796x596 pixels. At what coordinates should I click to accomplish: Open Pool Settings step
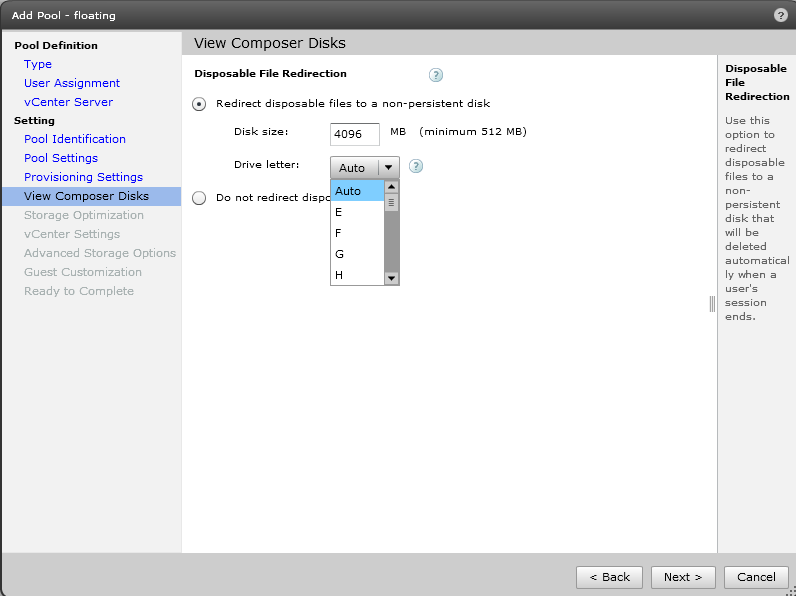[x=60, y=158]
